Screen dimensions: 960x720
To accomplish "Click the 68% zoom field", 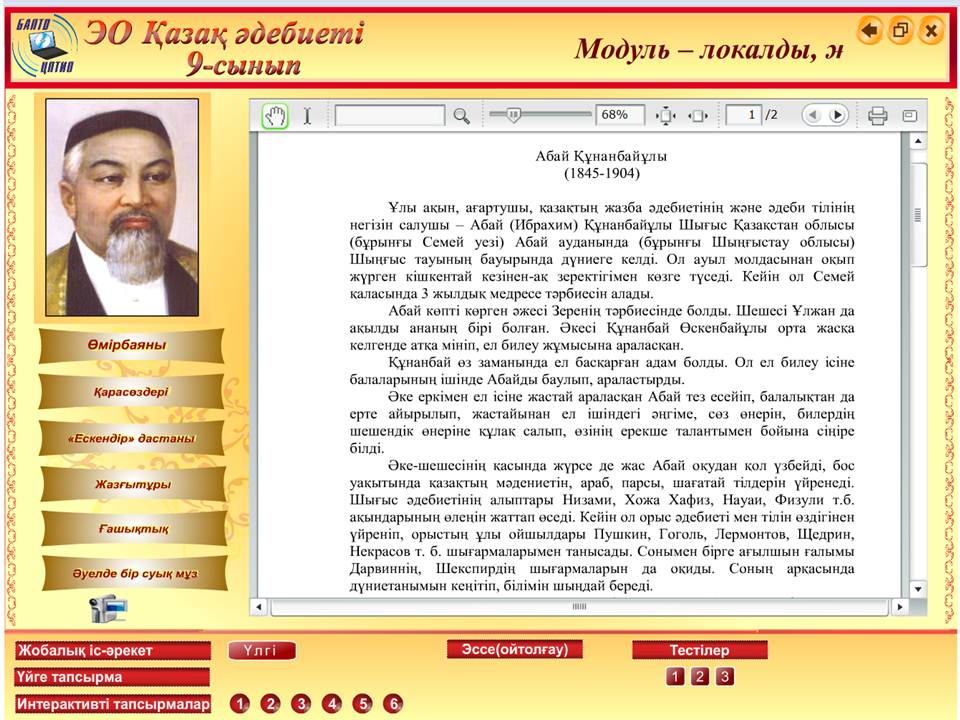I will [620, 114].
